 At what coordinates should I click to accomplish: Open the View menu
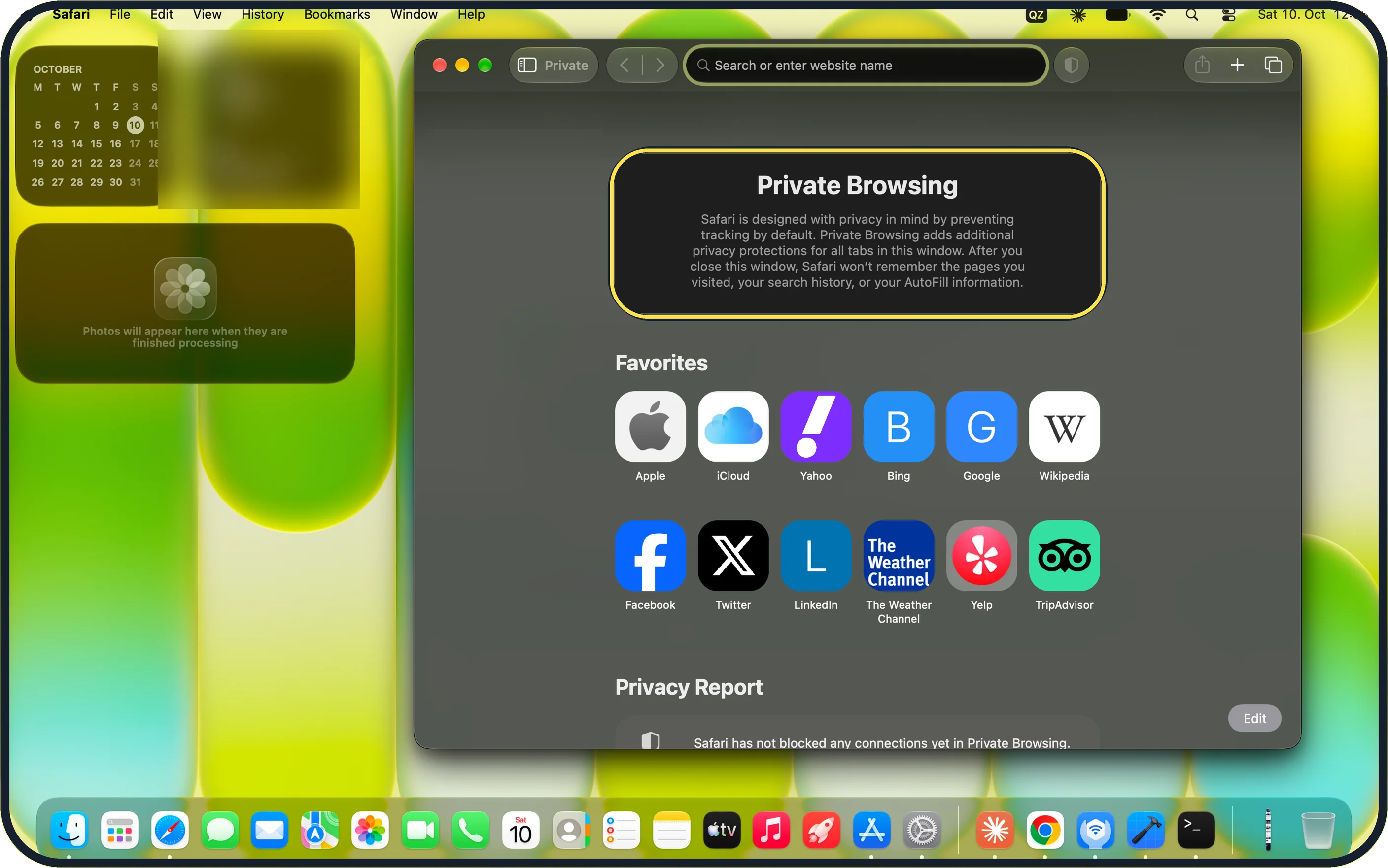click(x=207, y=14)
